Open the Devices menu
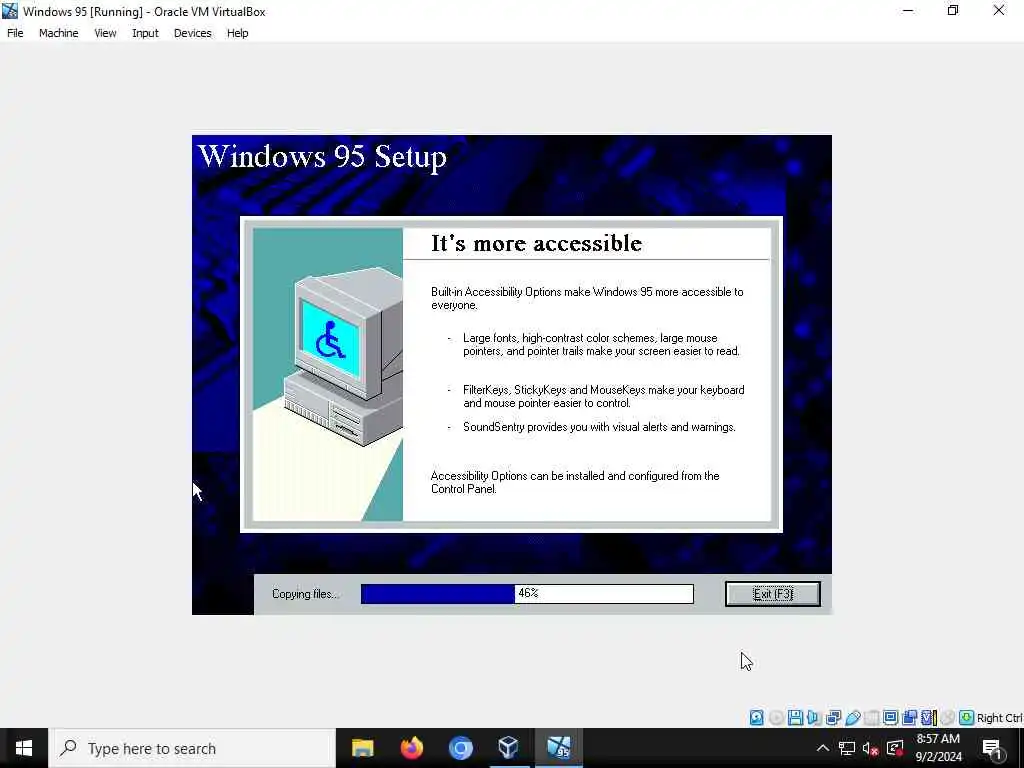The width and height of the screenshot is (1024, 768). [193, 33]
